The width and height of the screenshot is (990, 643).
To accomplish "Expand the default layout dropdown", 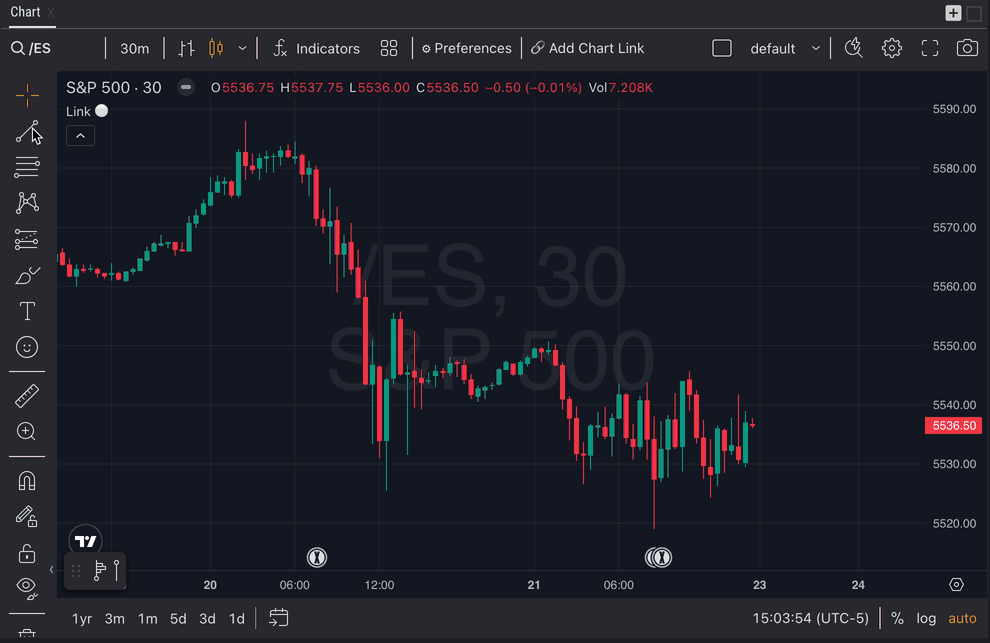I will [815, 48].
